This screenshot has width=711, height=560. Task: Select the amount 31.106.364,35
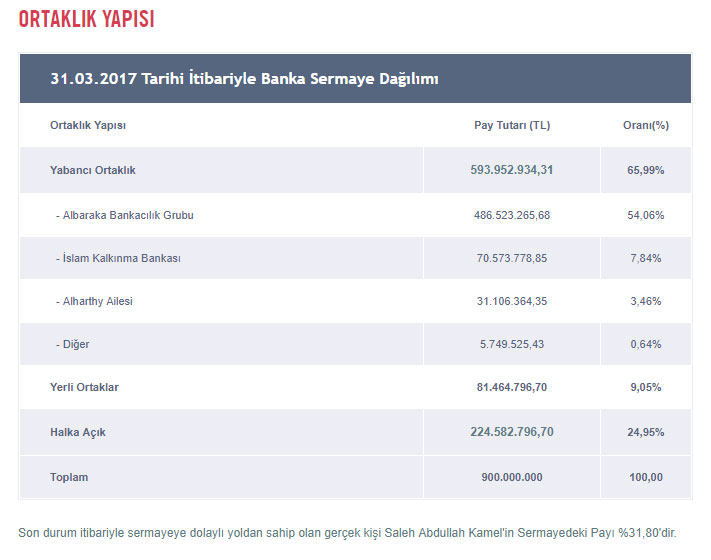(x=512, y=301)
